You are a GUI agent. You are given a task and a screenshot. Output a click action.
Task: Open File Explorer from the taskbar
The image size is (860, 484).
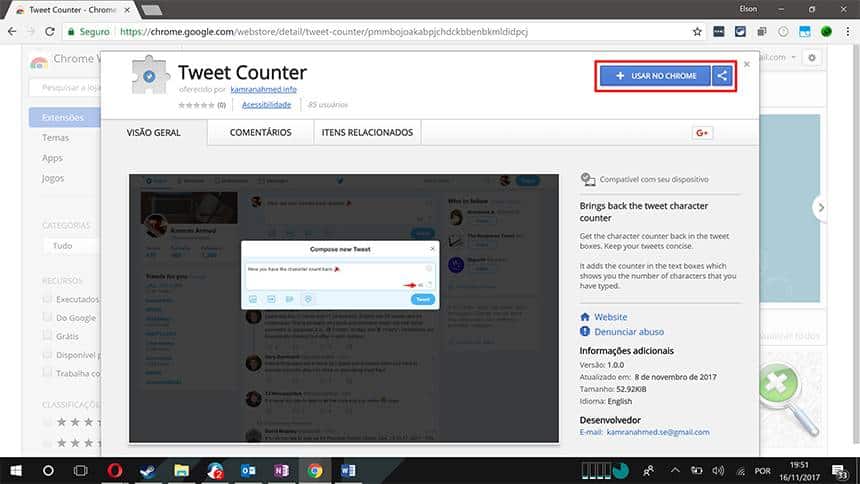[x=182, y=471]
